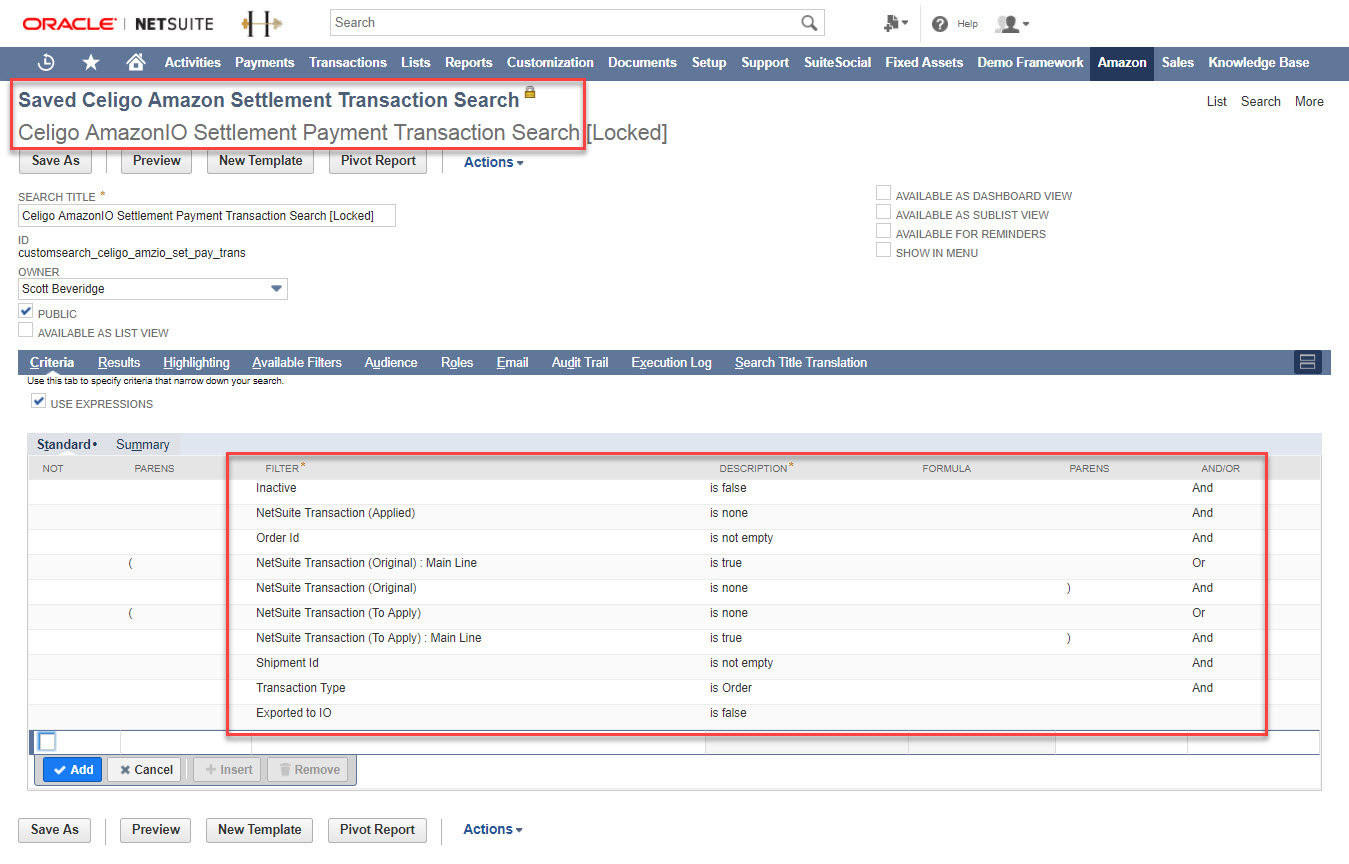
Task: Click the top Pivot Report button
Action: pyautogui.click(x=378, y=160)
